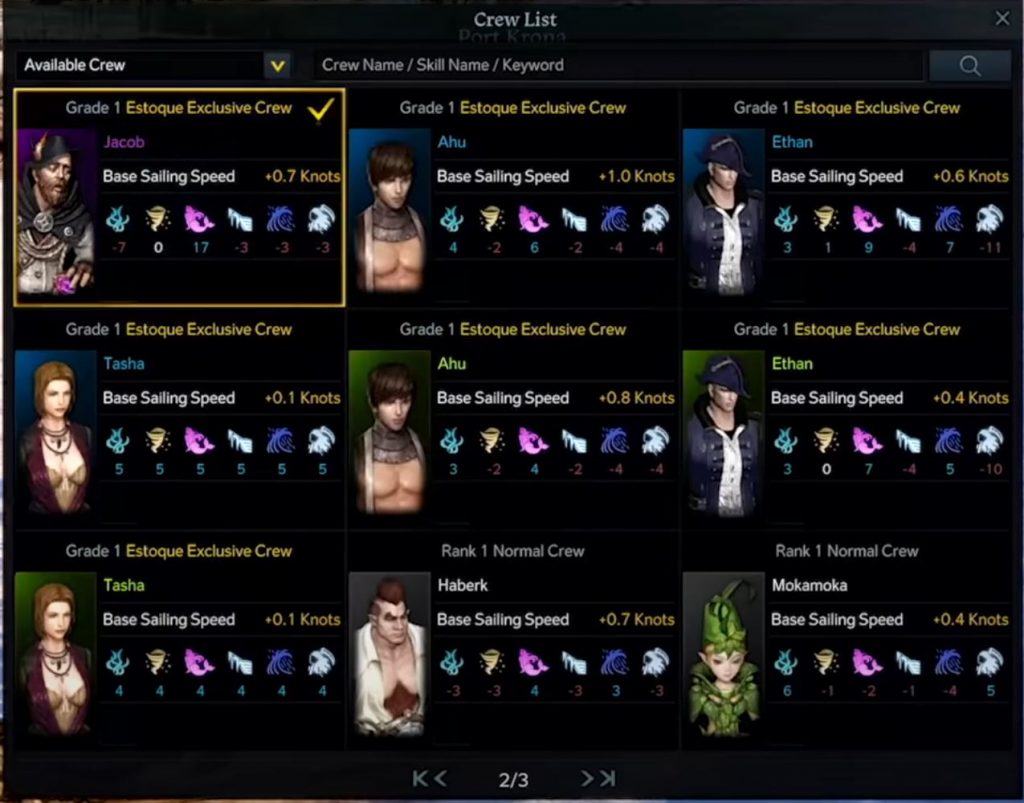Jump to the first crew page
This screenshot has width=1024, height=803.
pos(420,778)
